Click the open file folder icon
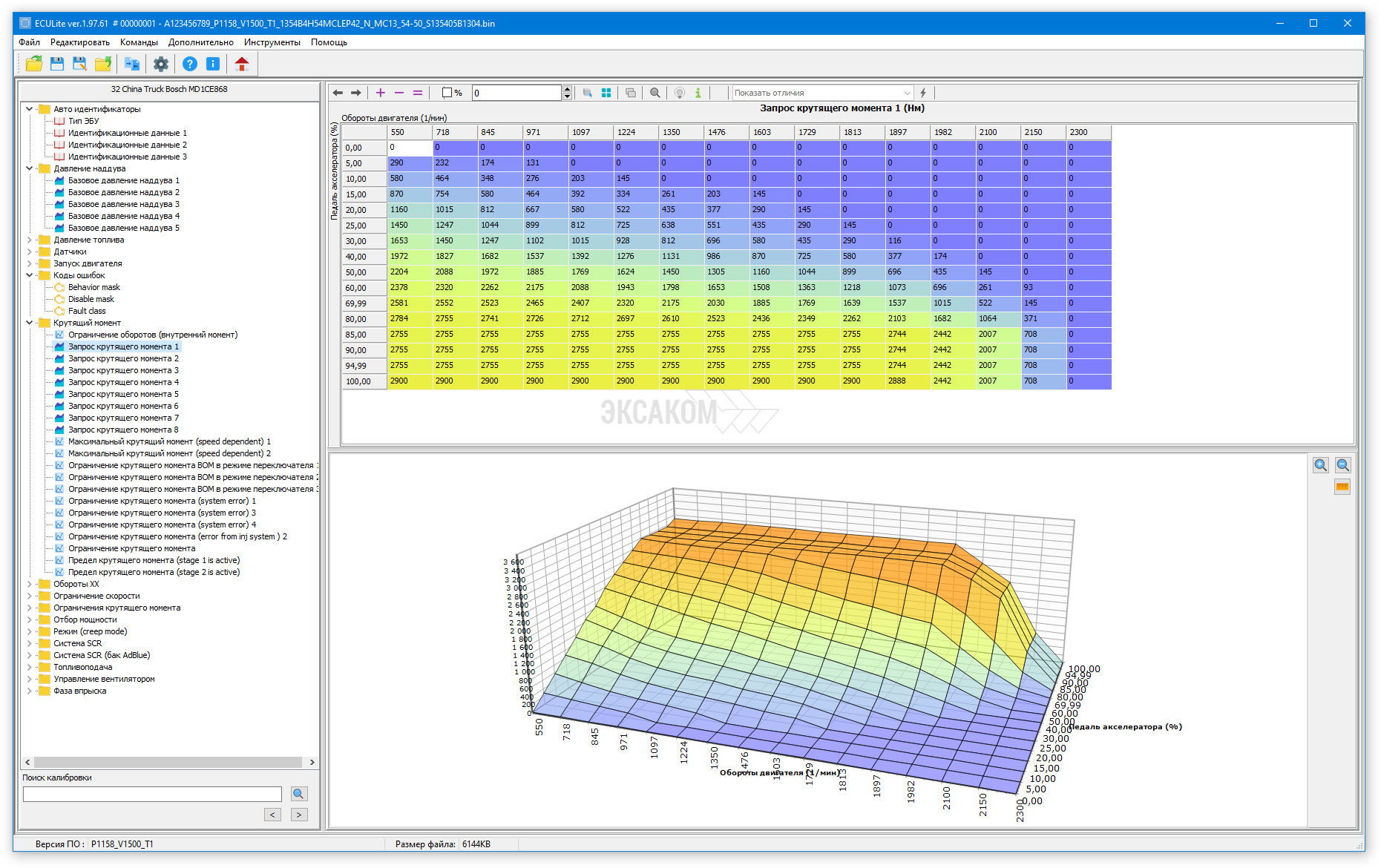The width and height of the screenshot is (1381, 868). click(34, 65)
